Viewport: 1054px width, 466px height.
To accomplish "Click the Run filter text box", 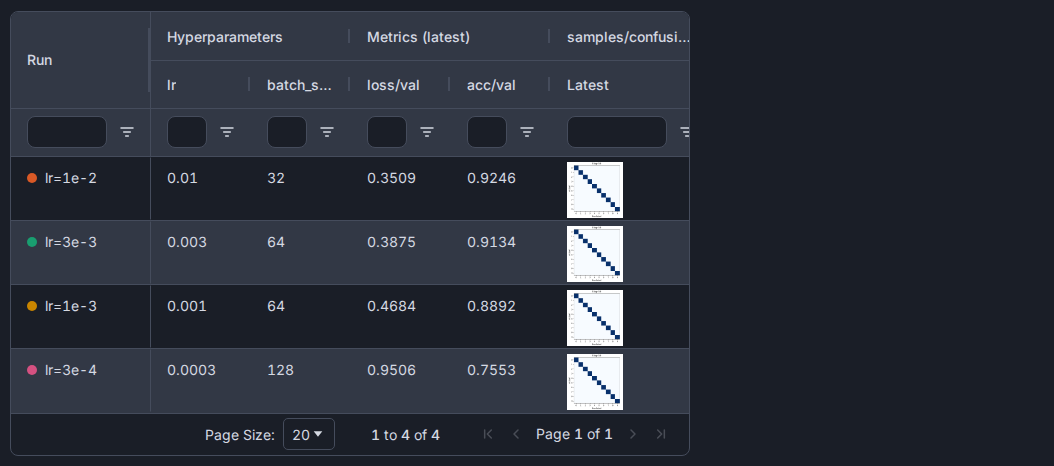I will point(67,132).
